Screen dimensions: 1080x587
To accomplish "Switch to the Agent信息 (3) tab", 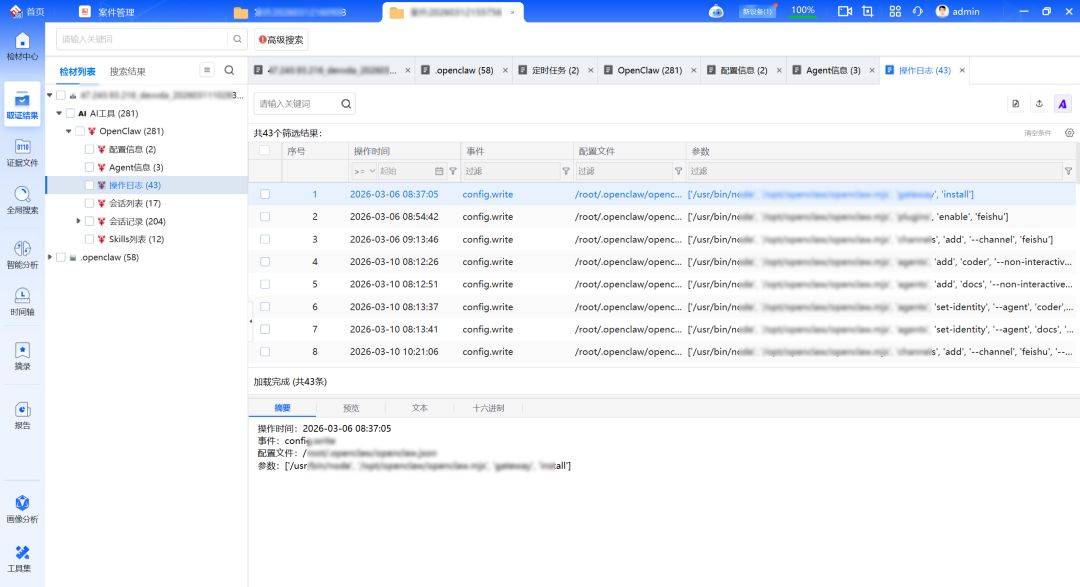I will click(x=833, y=70).
